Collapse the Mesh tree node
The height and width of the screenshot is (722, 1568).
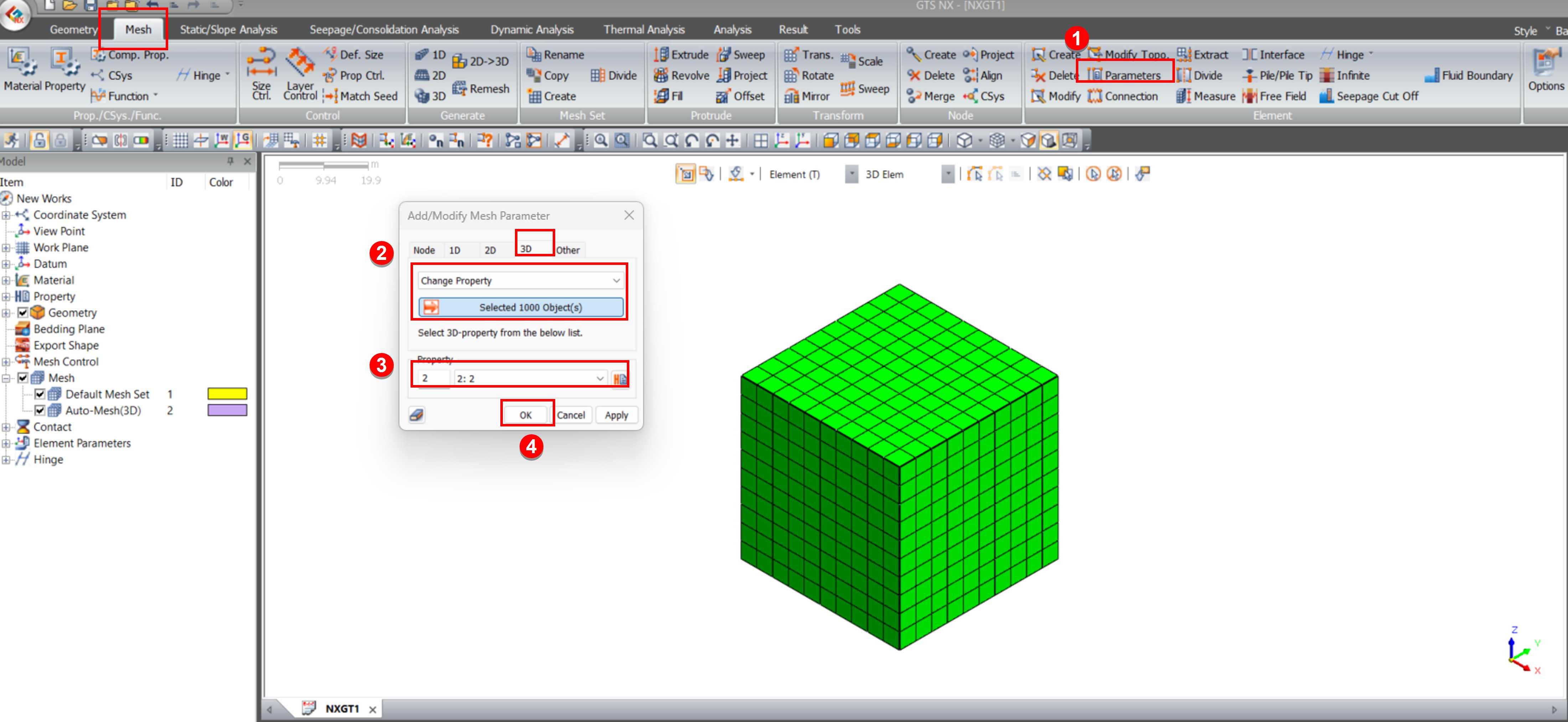click(6, 378)
